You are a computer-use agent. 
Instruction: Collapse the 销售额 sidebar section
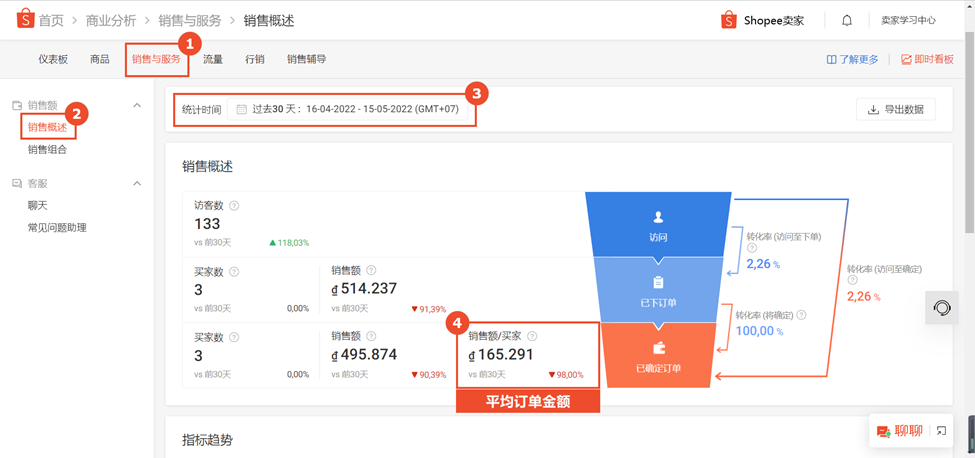click(x=137, y=106)
